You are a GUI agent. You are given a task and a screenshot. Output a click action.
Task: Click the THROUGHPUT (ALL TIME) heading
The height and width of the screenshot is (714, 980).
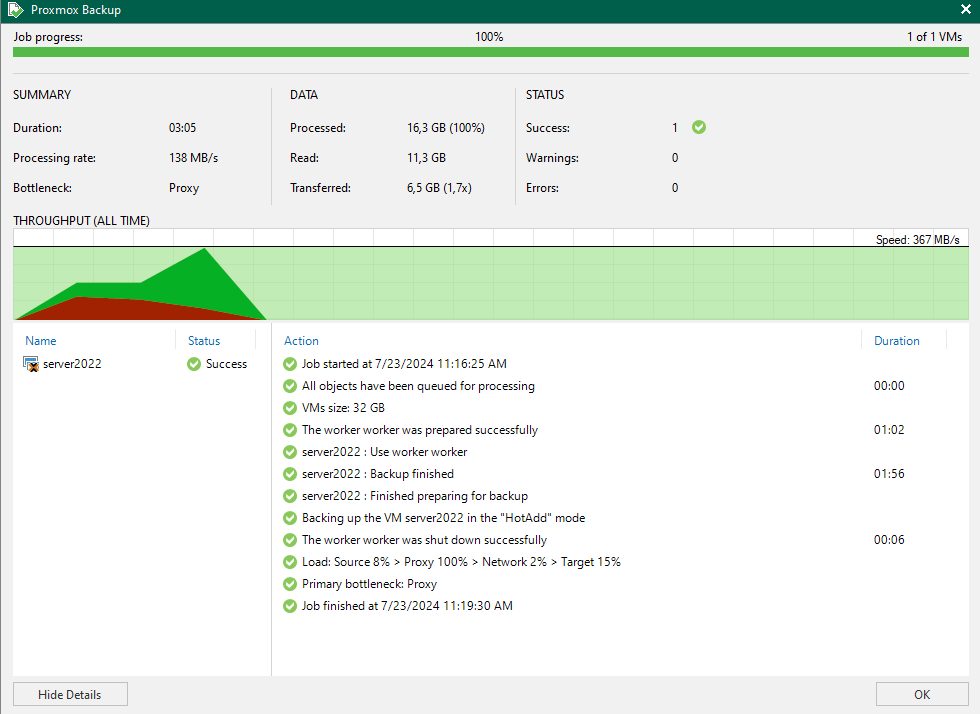coord(81,221)
